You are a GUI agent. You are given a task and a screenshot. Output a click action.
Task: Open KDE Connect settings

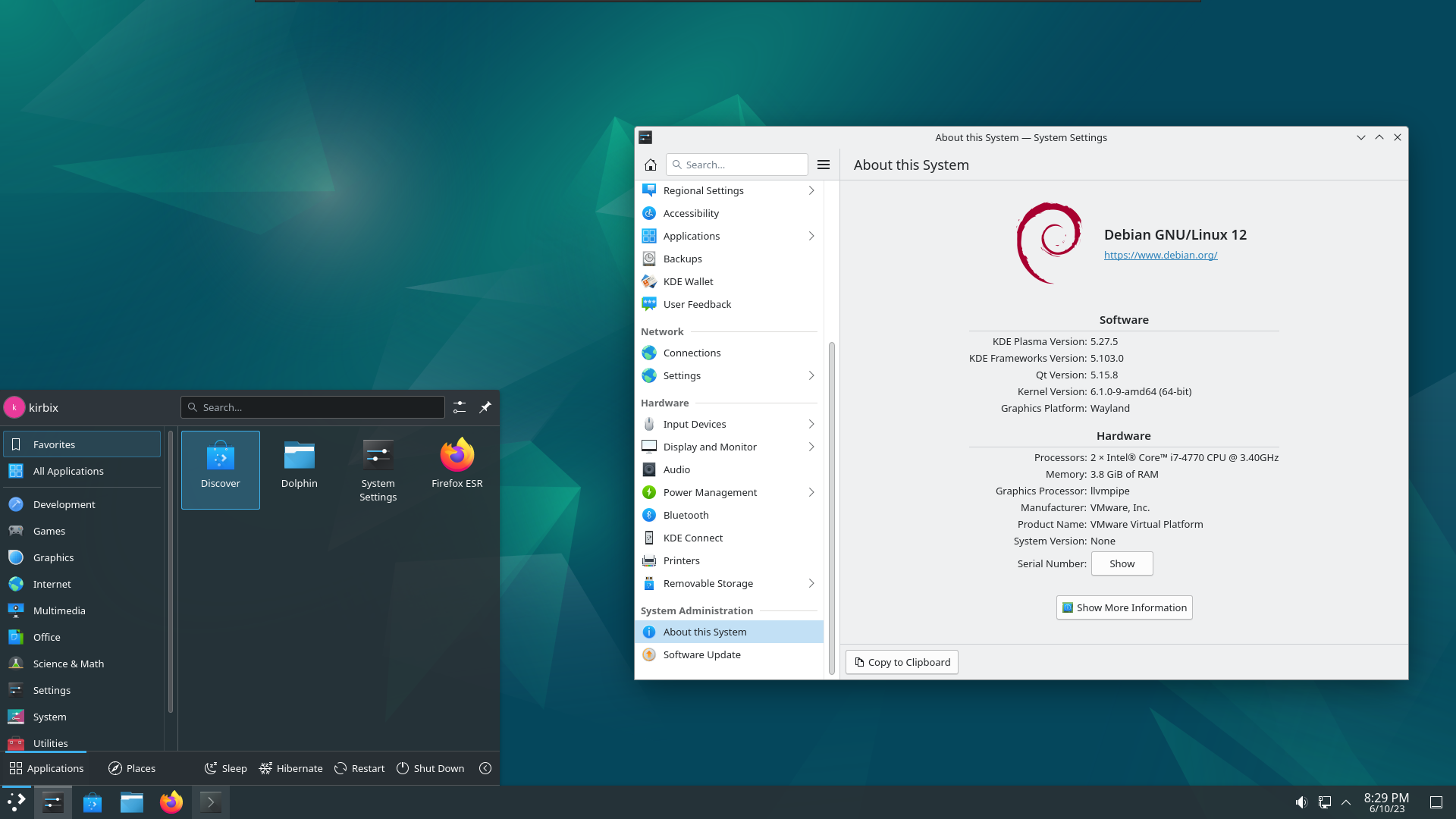click(x=692, y=538)
